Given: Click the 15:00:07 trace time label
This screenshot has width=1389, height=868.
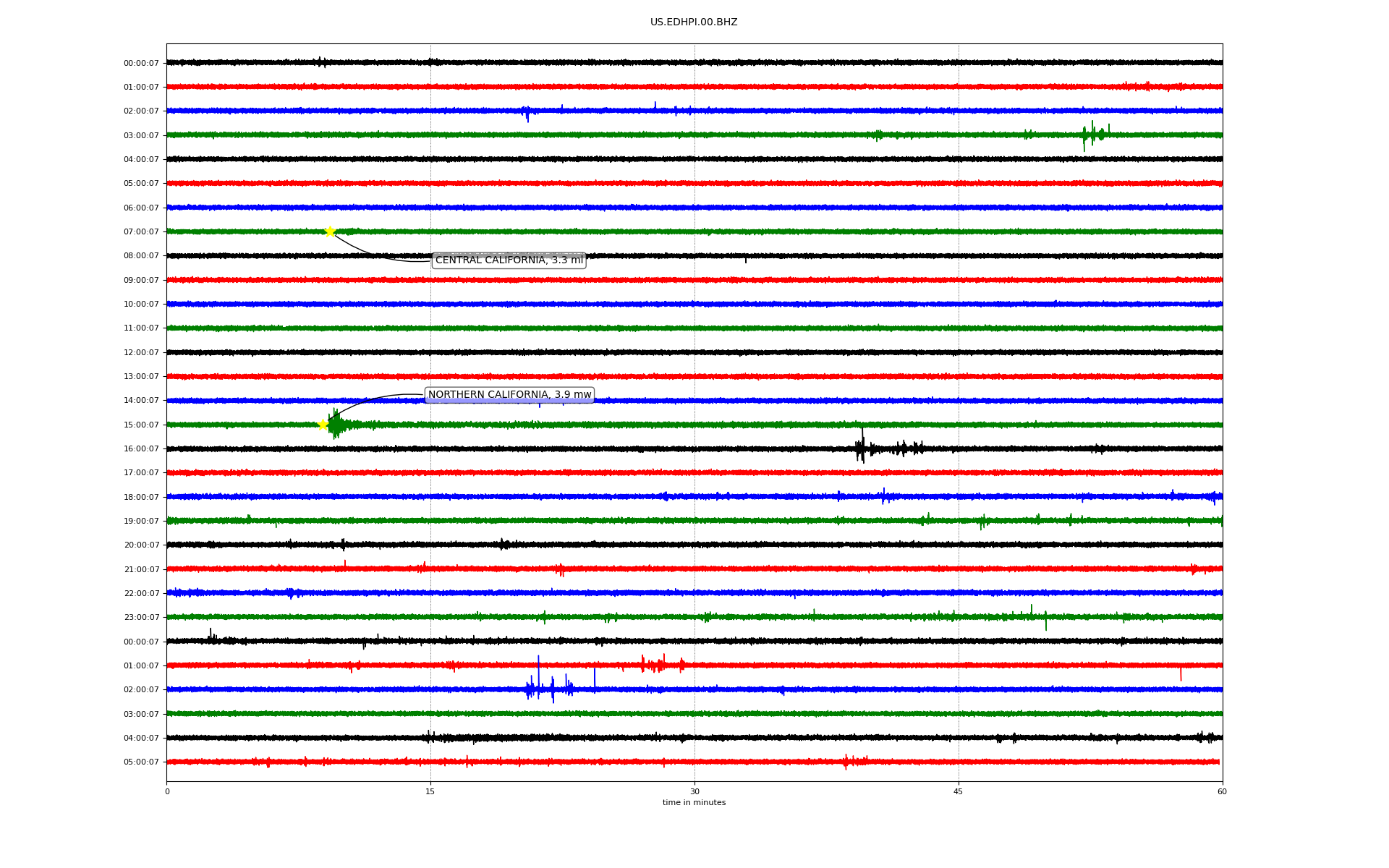Looking at the screenshot, I should pos(141,425).
